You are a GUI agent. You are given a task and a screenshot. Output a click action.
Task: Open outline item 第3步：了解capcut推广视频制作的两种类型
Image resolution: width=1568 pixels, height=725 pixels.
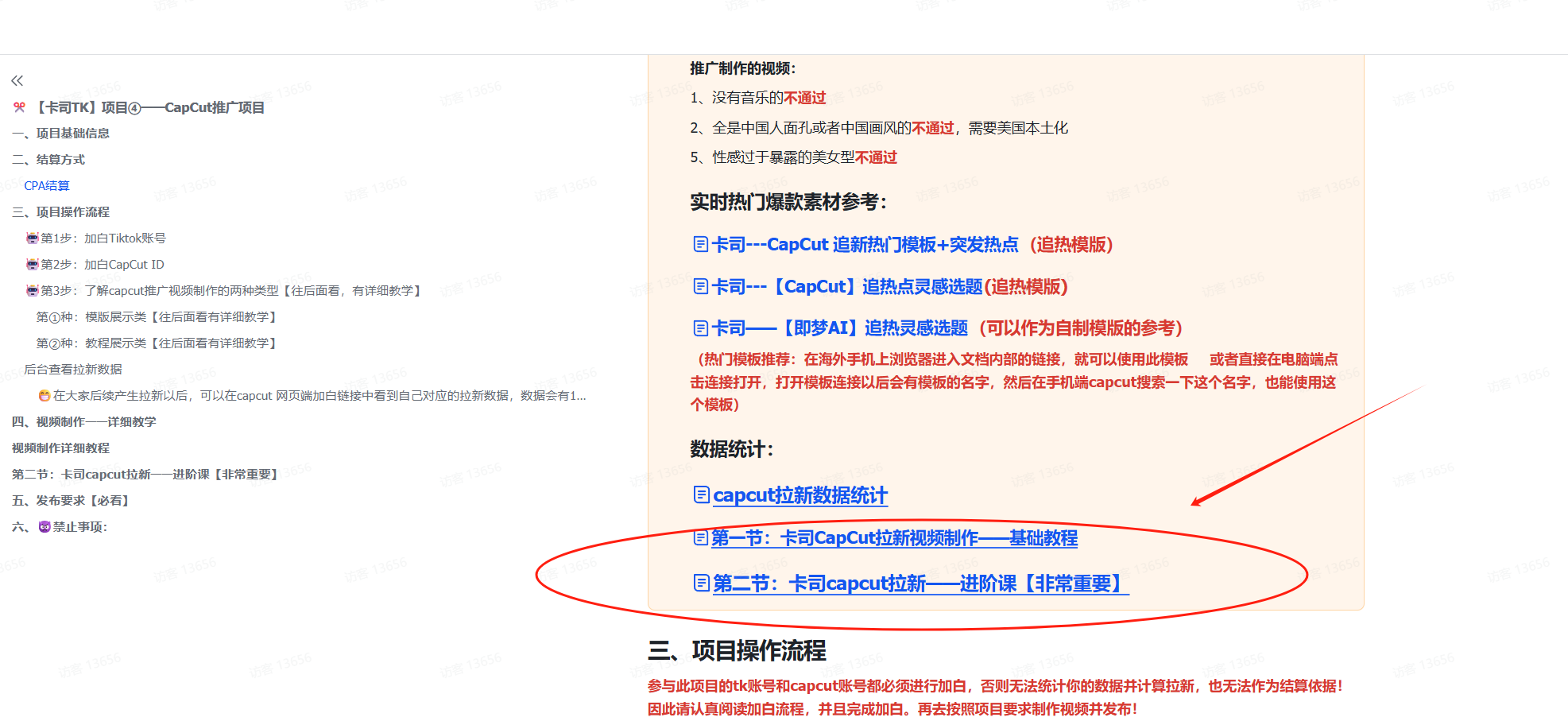[224, 291]
